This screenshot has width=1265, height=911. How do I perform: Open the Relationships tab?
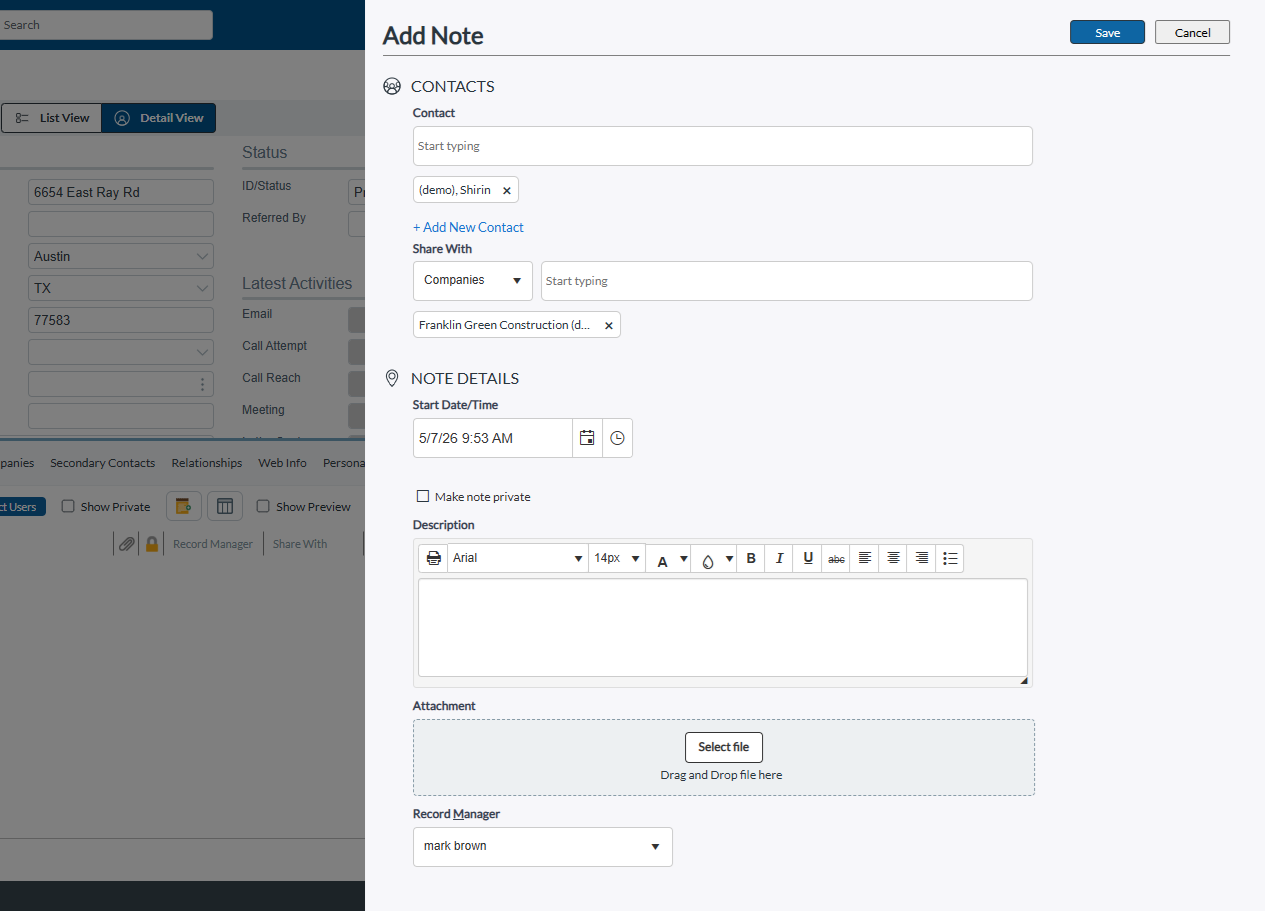(x=207, y=463)
